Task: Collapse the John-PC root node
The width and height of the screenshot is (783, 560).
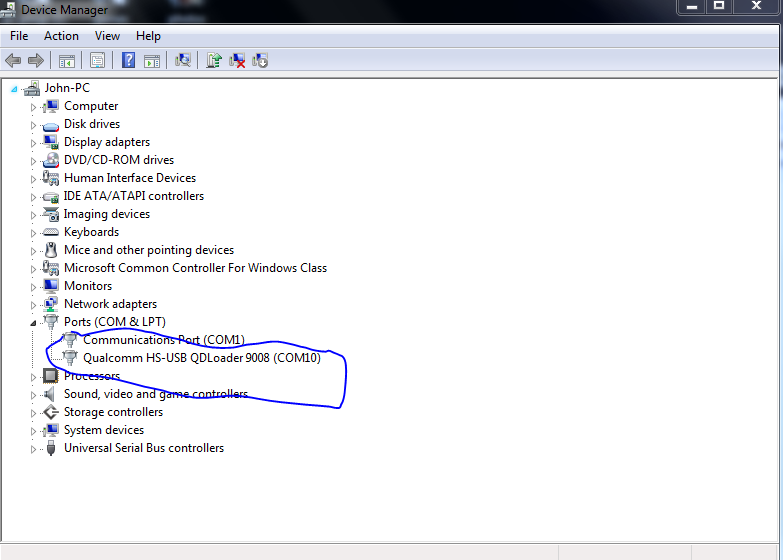Action: tap(14, 89)
